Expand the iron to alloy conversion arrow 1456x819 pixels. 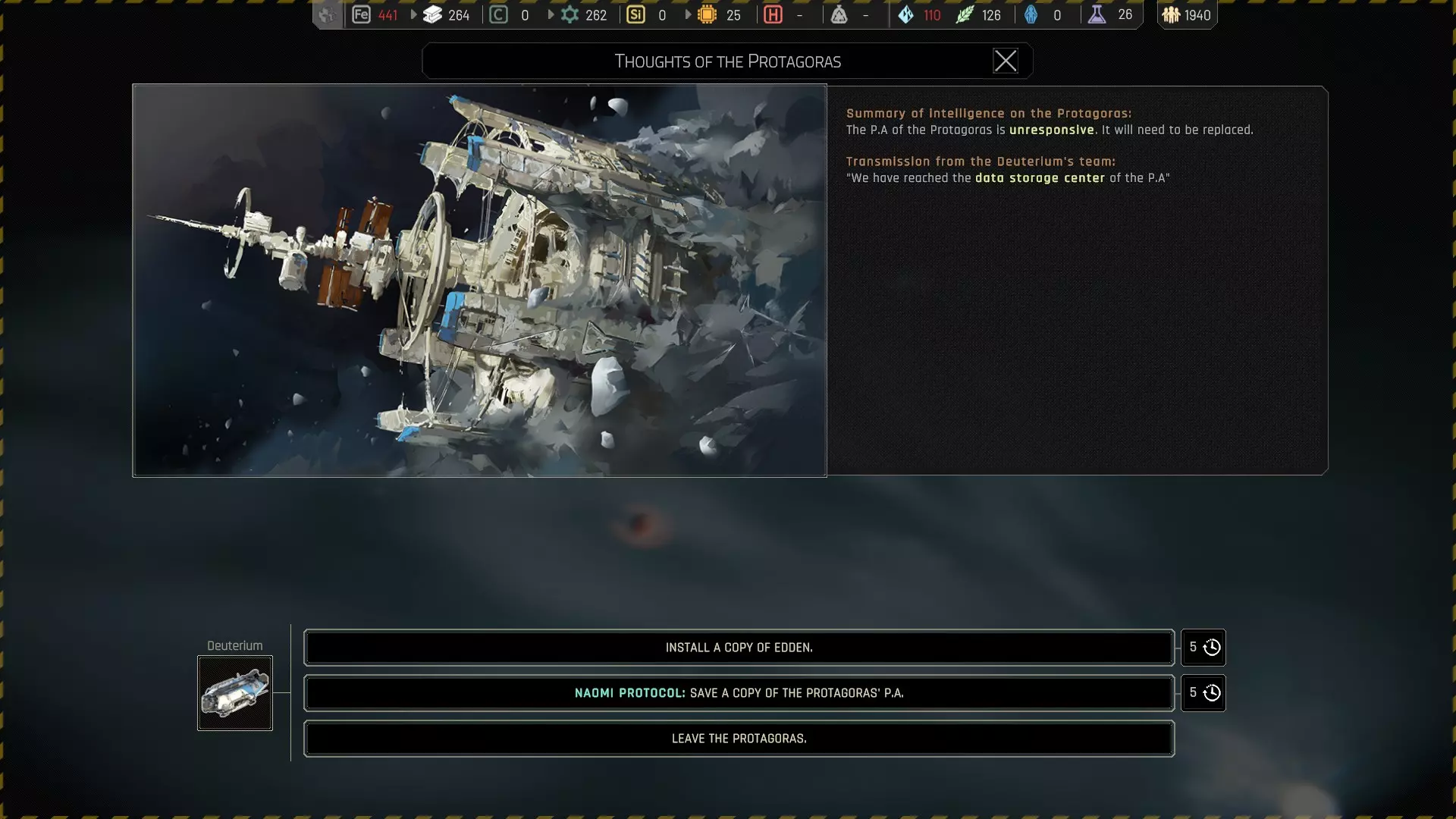click(x=413, y=14)
